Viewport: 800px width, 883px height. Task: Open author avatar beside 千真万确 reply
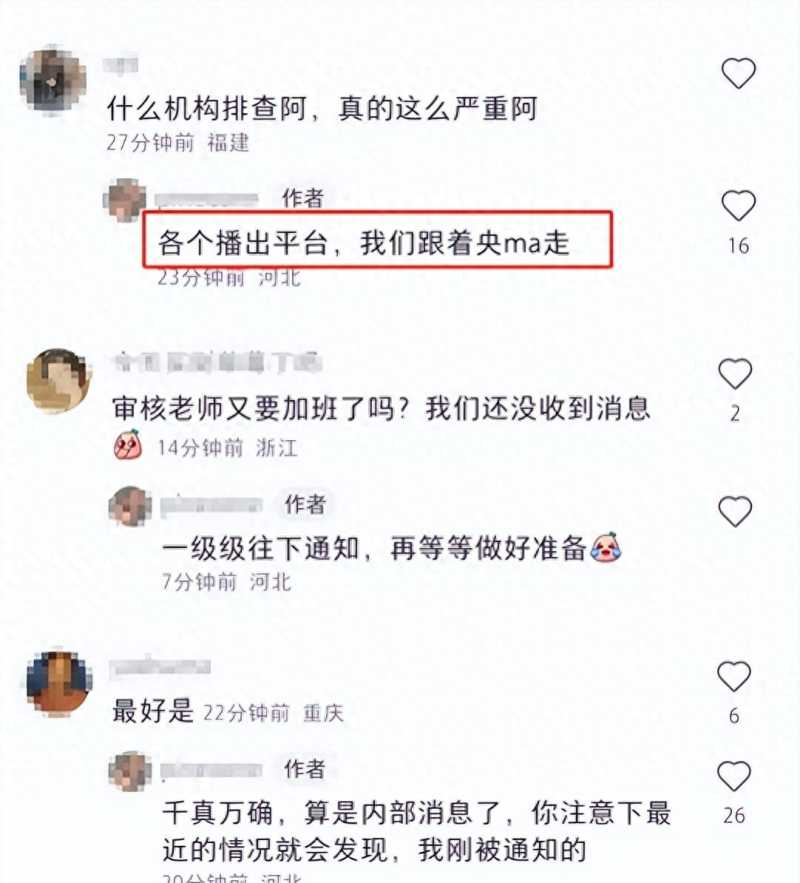coord(130,771)
